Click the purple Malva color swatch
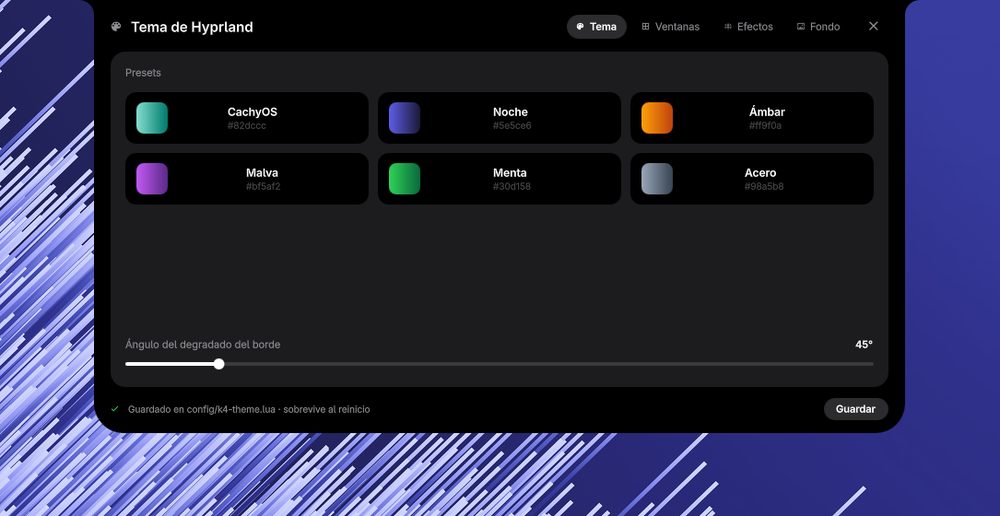 [152, 179]
